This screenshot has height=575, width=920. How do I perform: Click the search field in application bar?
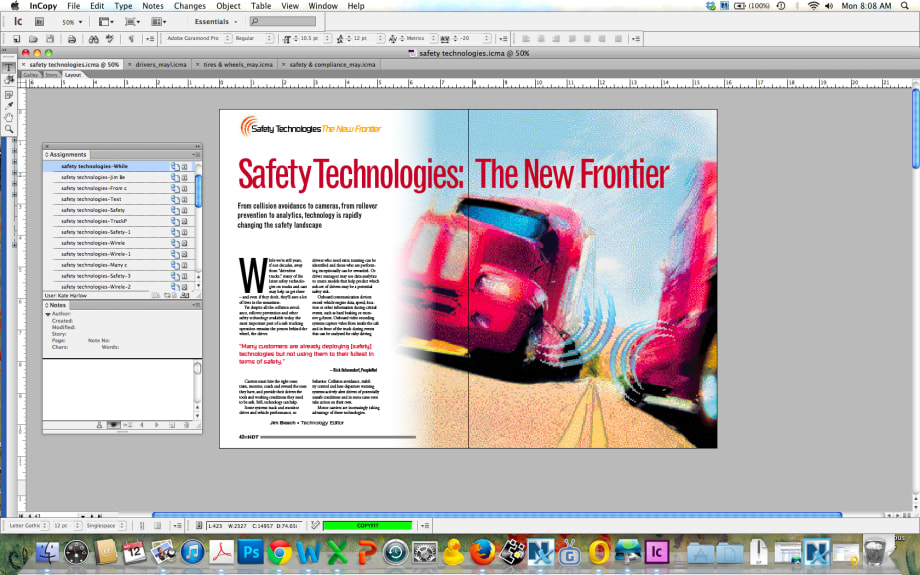[283, 22]
